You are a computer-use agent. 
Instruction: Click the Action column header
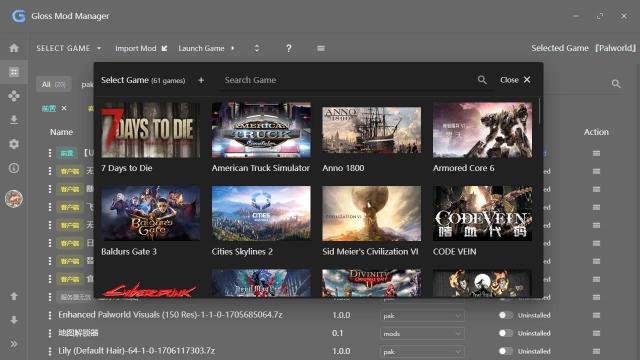596,132
